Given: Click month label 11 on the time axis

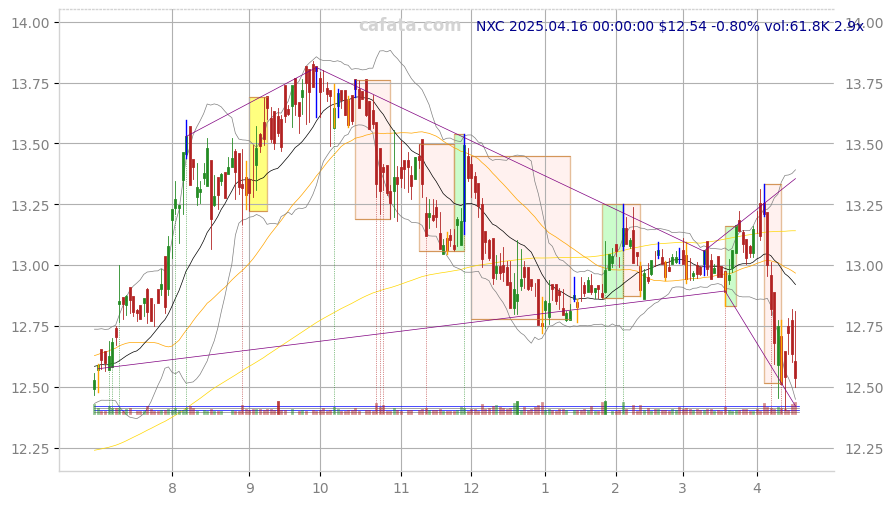Looking at the screenshot, I should pyautogui.click(x=402, y=488).
